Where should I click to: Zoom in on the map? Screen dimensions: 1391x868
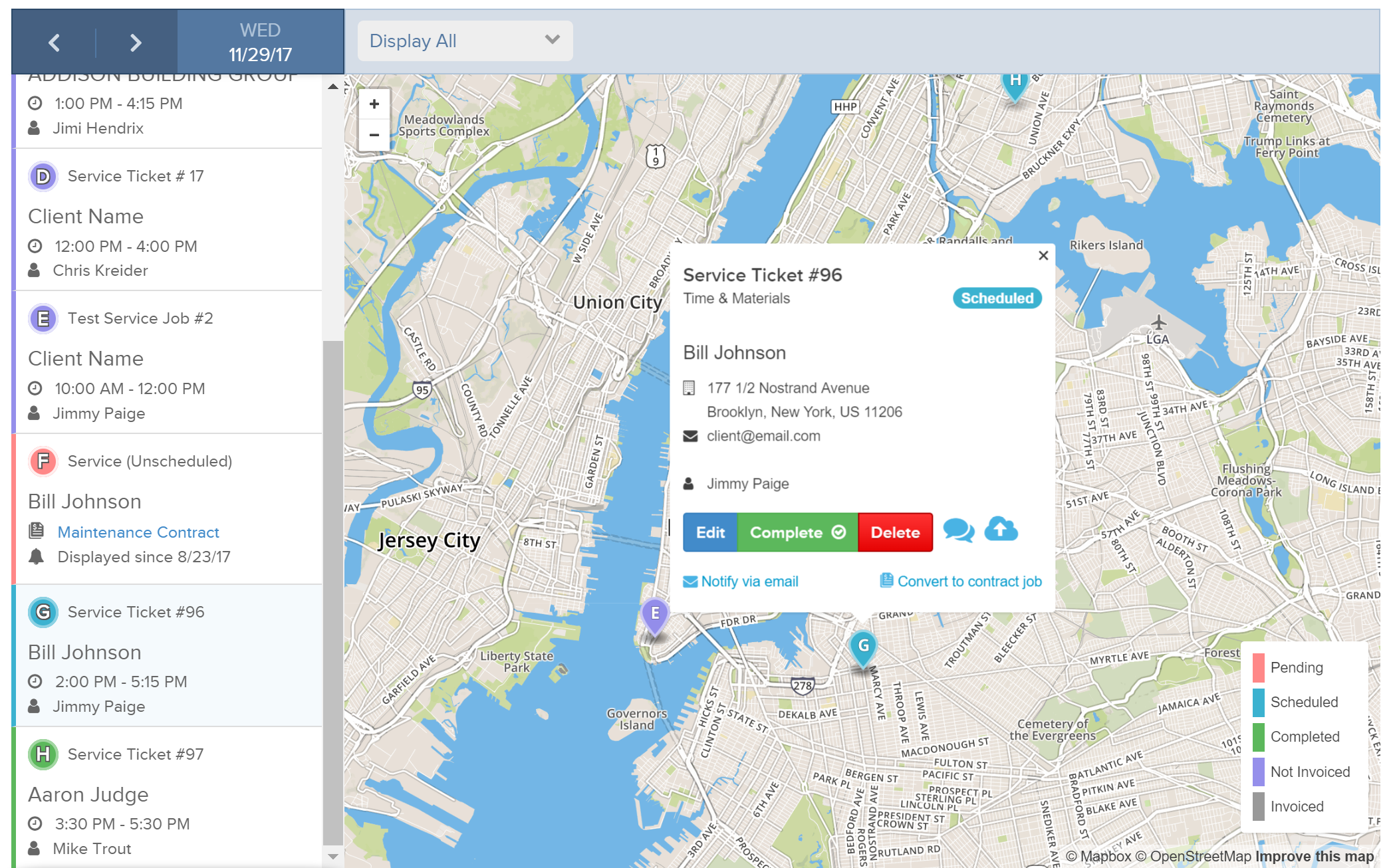[374, 104]
